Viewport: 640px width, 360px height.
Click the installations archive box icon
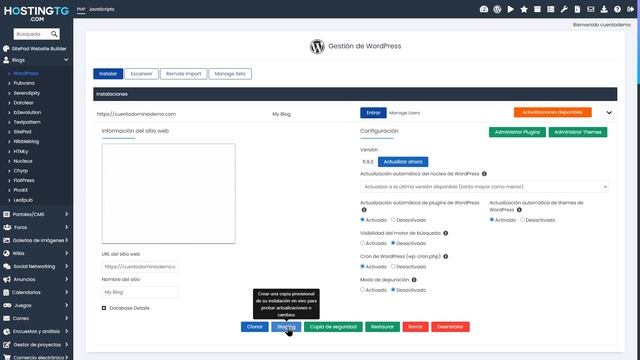click(537, 9)
